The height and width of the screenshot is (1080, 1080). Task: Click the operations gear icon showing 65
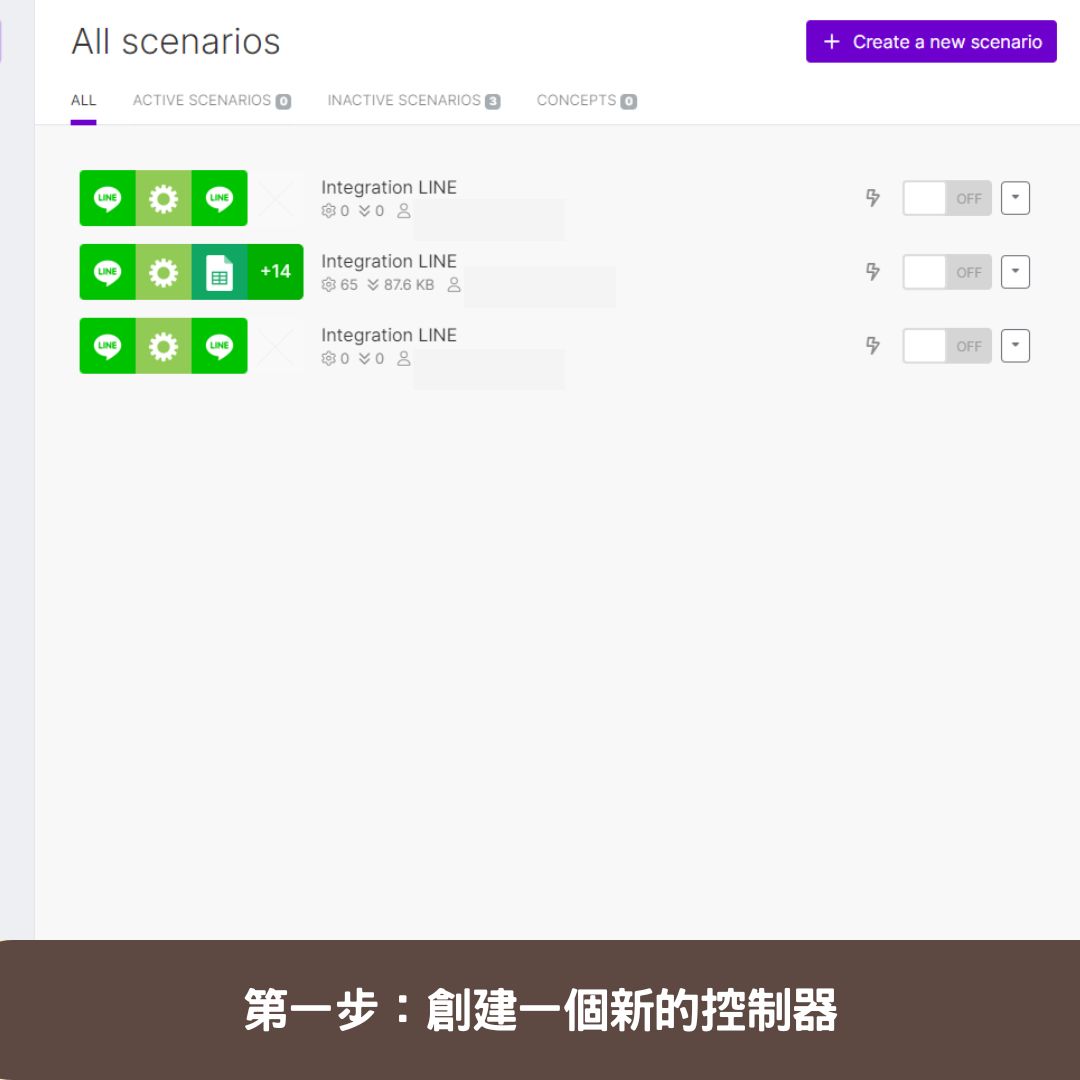[x=329, y=284]
